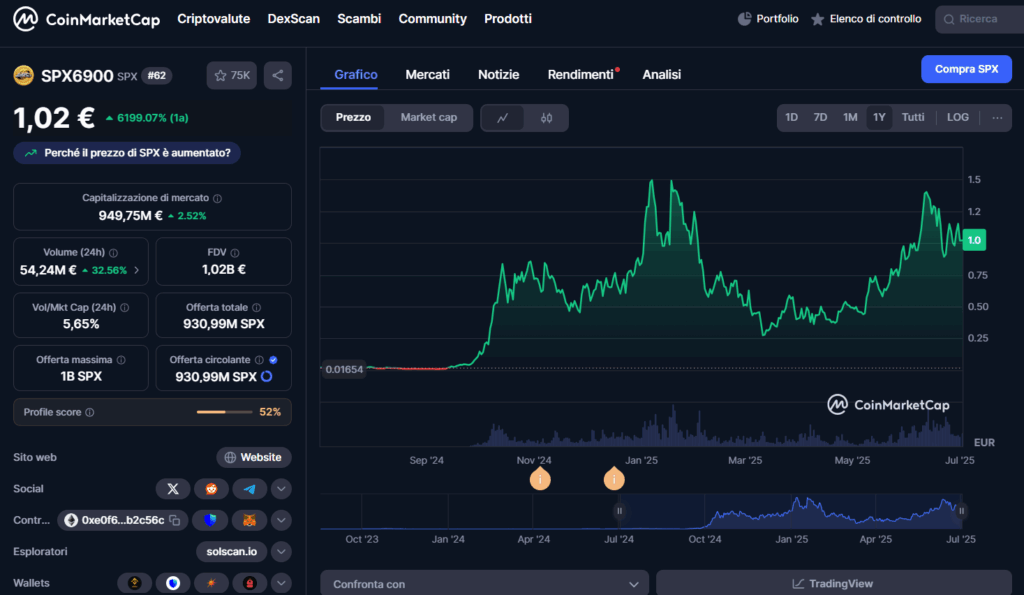Image resolution: width=1024 pixels, height=595 pixels.
Task: Expand more Wallets options
Action: pos(281,583)
